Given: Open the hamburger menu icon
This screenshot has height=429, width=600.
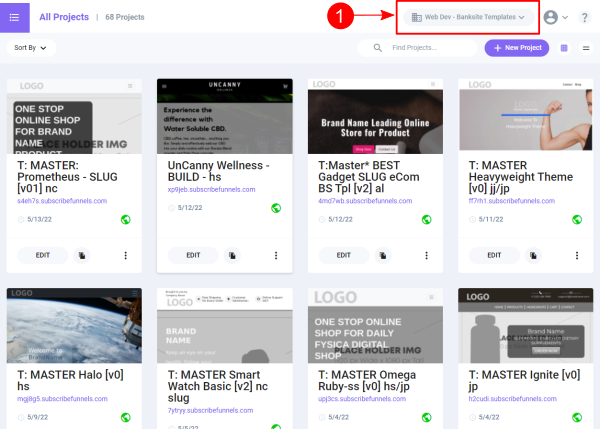Looking at the screenshot, I should pos(14,16).
